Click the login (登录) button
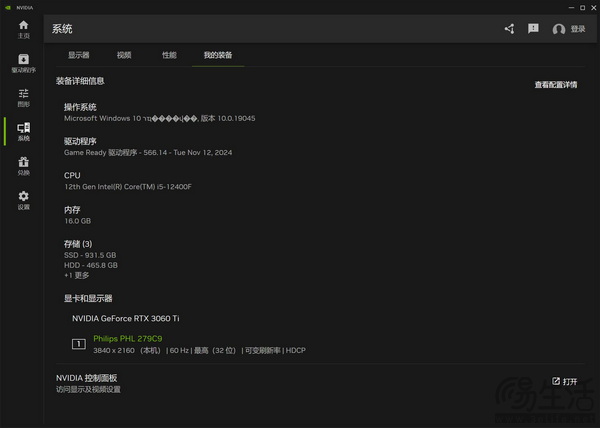Viewport: 600px width, 428px height. click(x=578, y=29)
